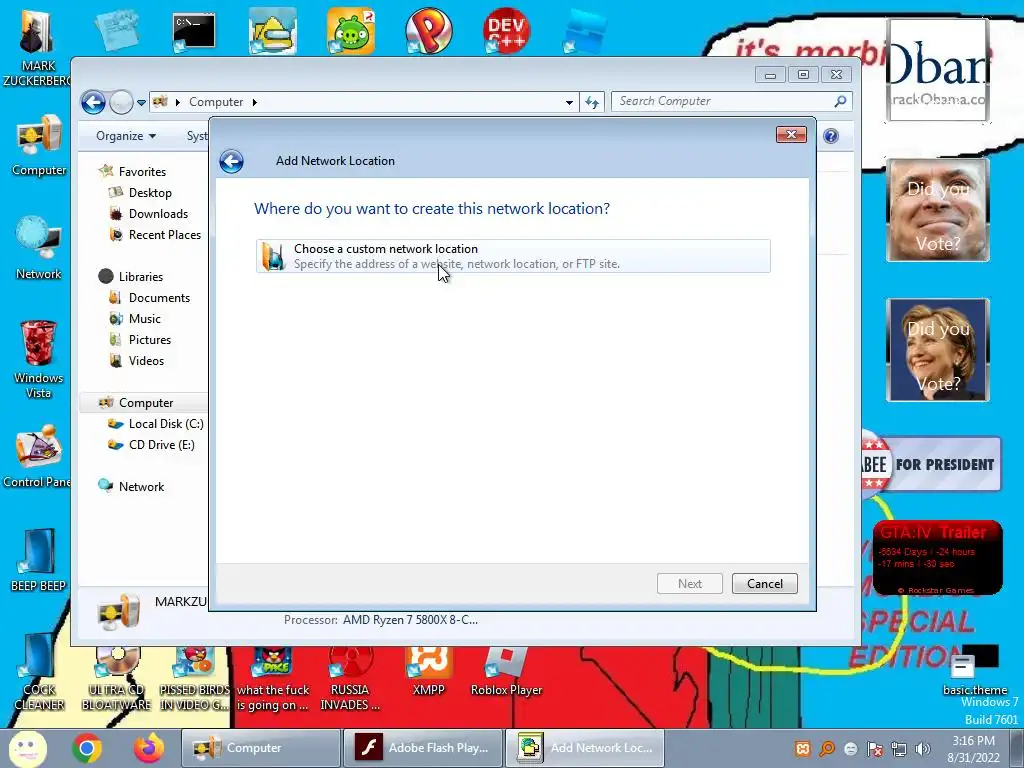1024x768 pixels.
Task: Close the Add Network Location dialog
Action: click(x=791, y=135)
